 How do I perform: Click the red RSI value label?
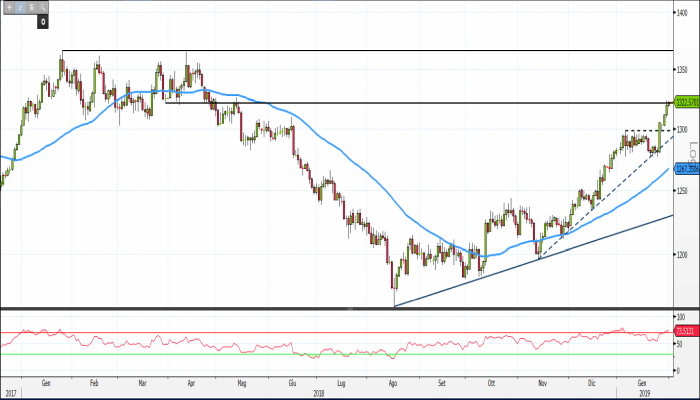pos(685,331)
